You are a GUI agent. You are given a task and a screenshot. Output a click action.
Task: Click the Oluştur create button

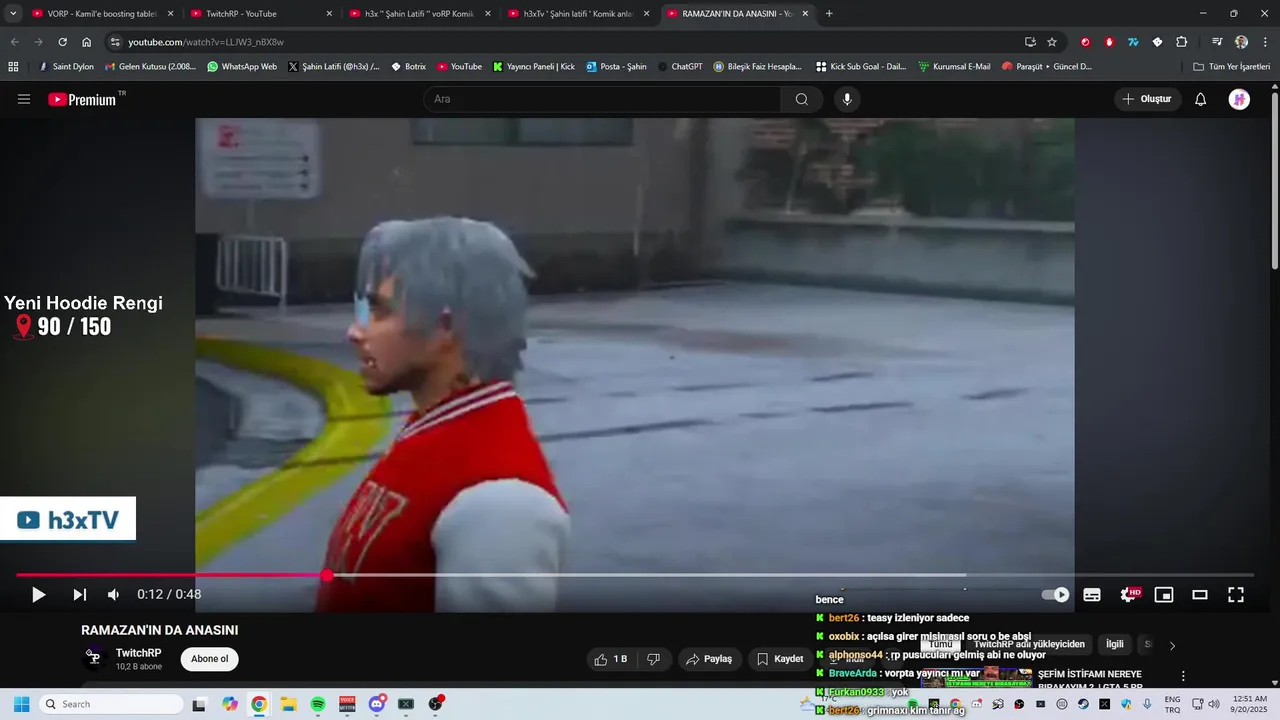tap(1147, 99)
